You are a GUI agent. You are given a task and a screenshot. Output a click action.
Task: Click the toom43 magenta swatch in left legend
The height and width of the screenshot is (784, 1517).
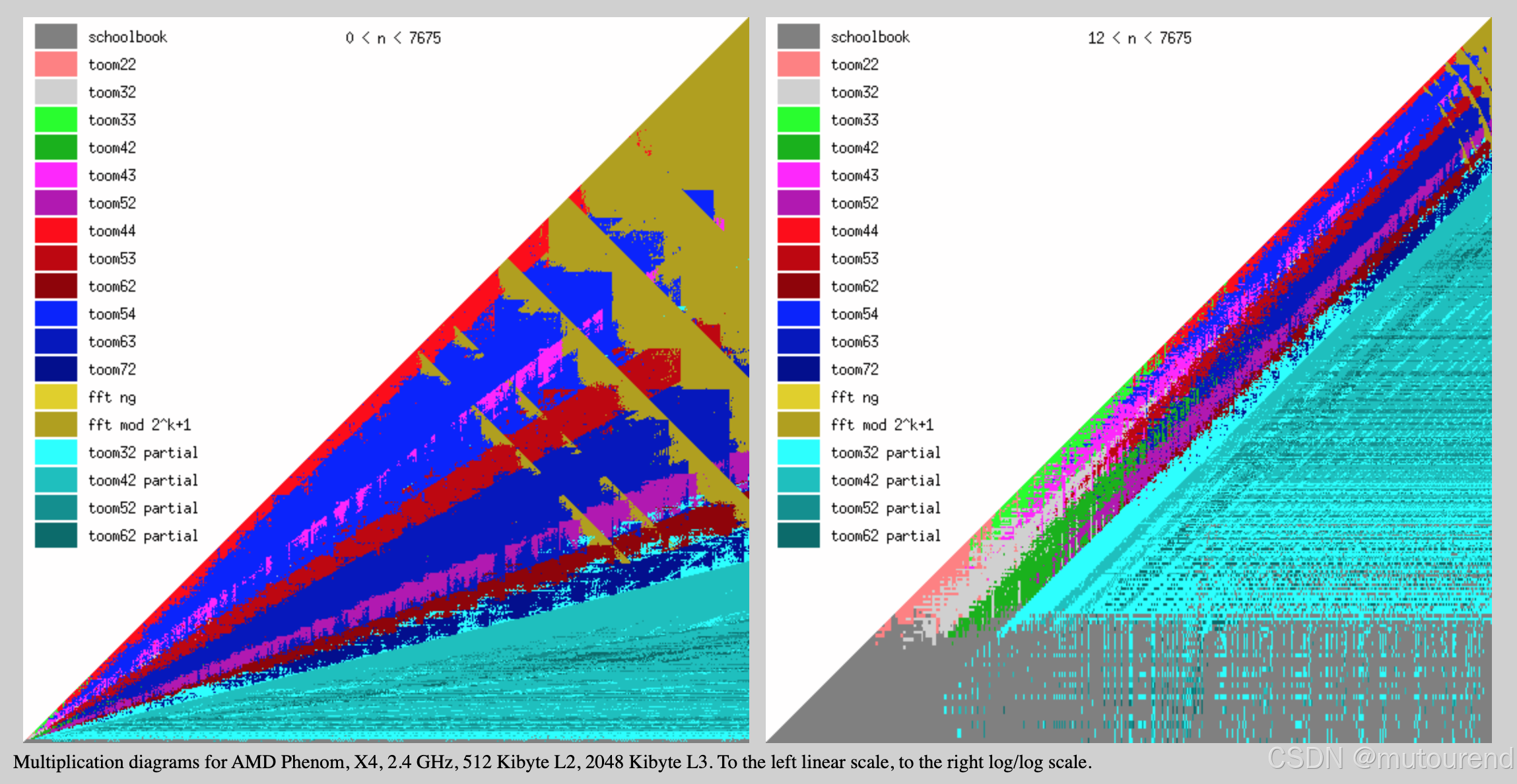(55, 175)
